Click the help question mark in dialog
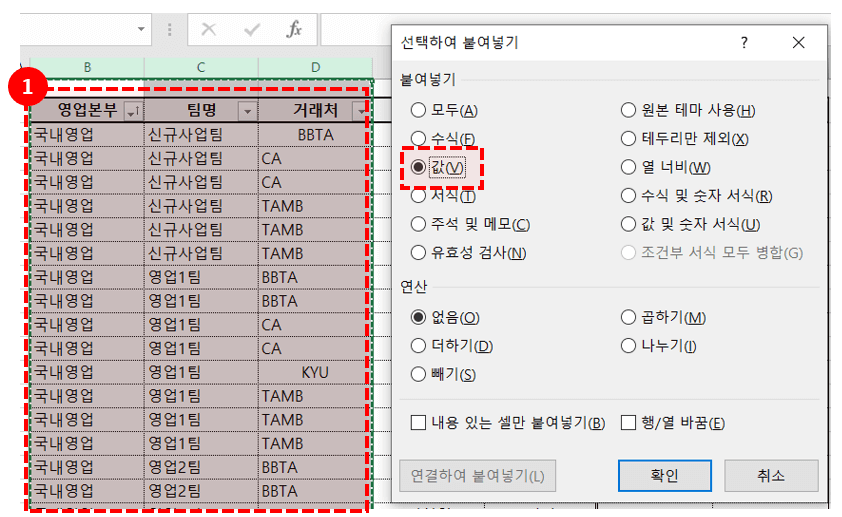 click(x=744, y=42)
